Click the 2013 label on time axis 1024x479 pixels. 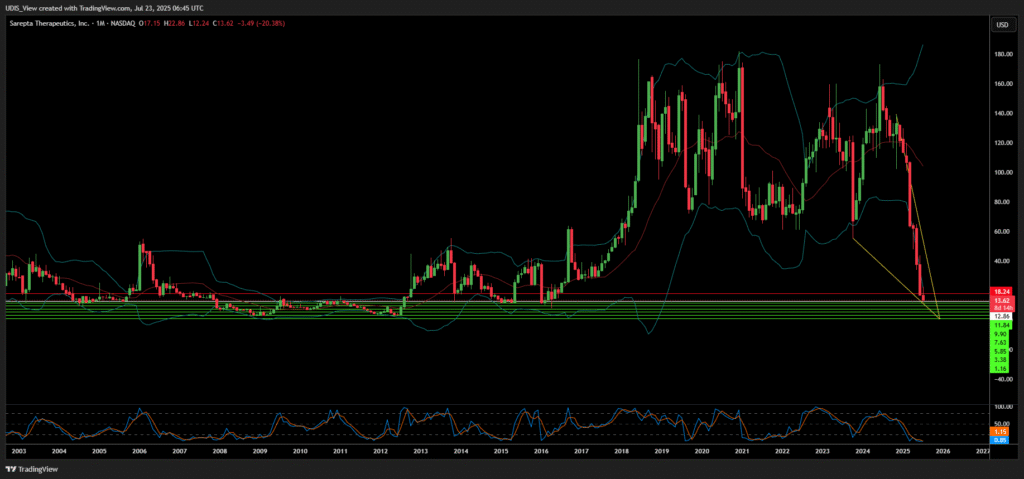tap(420, 452)
